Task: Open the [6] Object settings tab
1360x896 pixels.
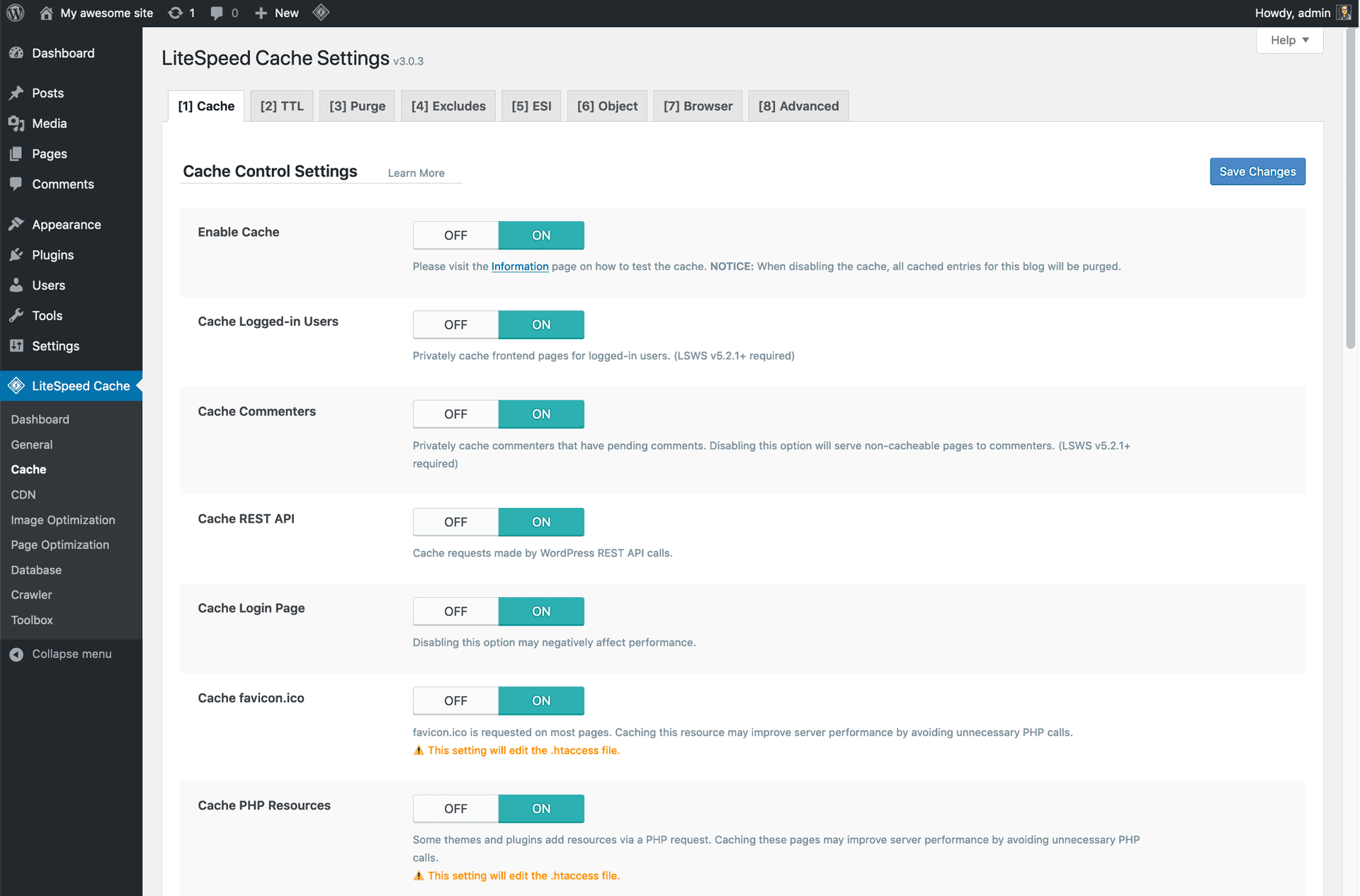Action: click(607, 106)
